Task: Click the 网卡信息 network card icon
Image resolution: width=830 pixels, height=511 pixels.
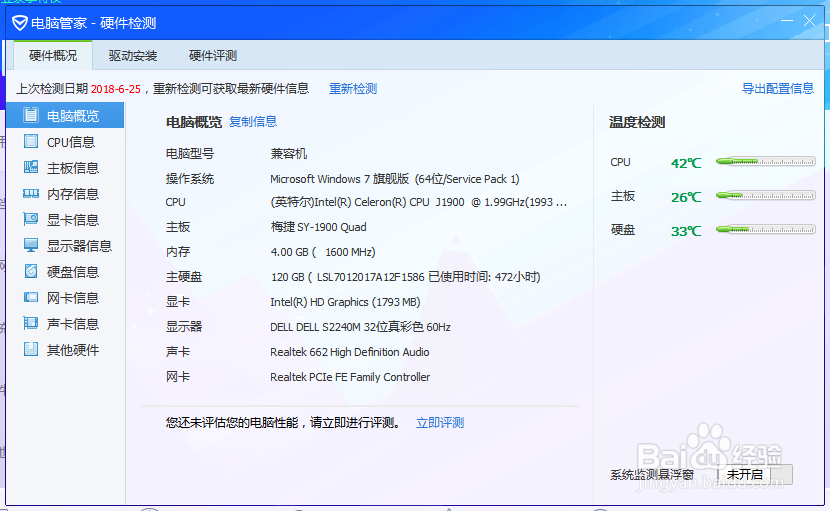Action: [x=31, y=297]
